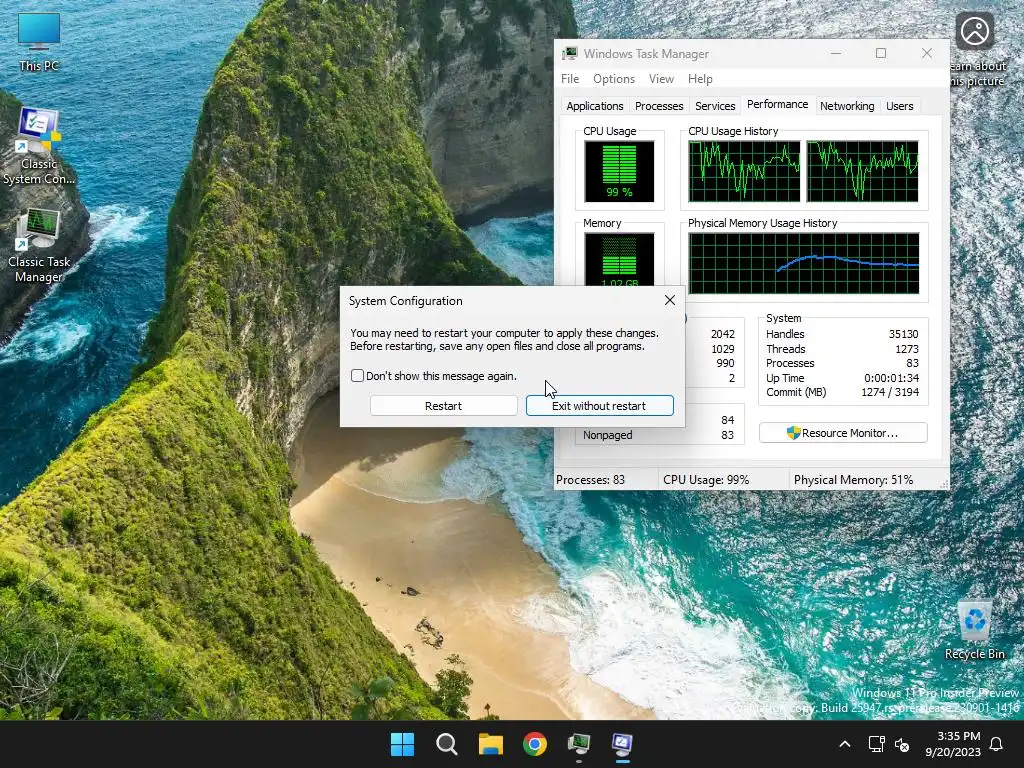This screenshot has width=1024, height=768.
Task: Click first CPU Usage History graph
Action: pos(744,171)
